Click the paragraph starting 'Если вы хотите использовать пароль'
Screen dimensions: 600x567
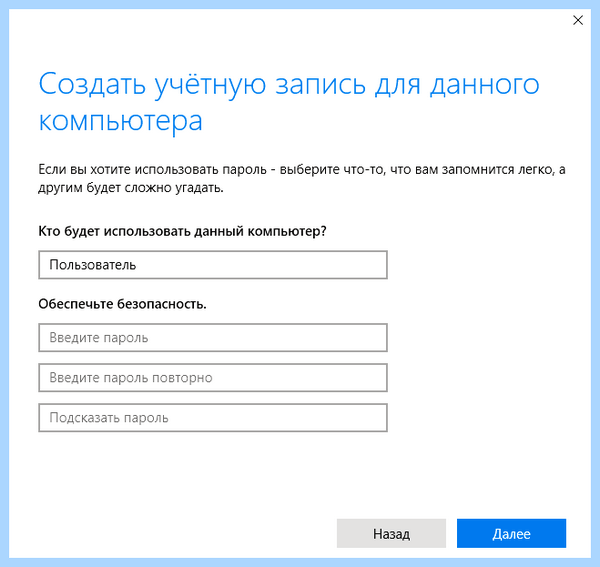coord(302,178)
